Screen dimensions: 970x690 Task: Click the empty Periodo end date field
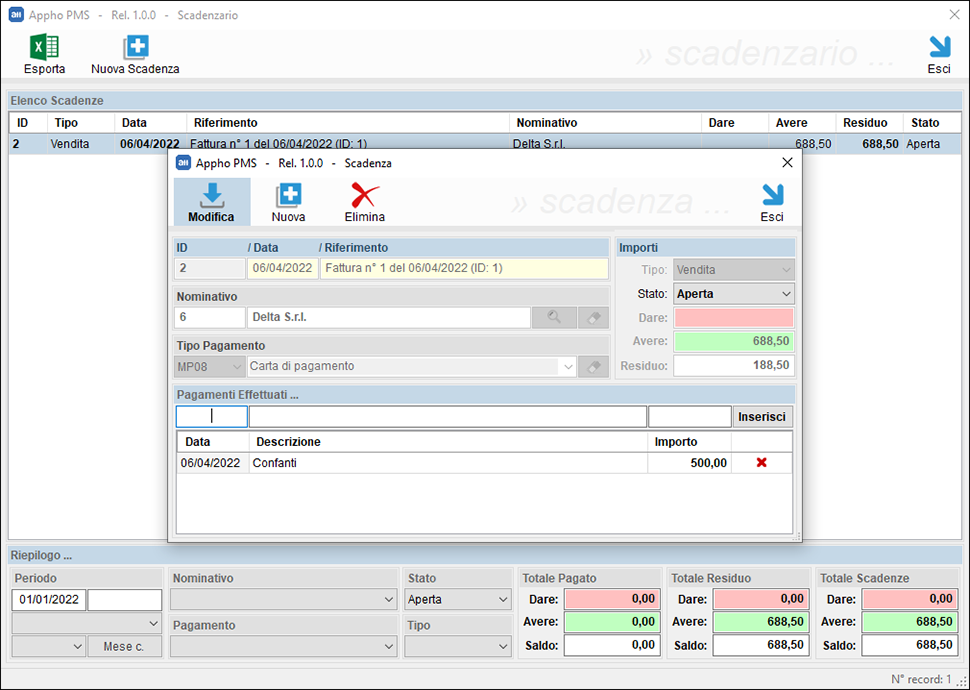[124, 600]
